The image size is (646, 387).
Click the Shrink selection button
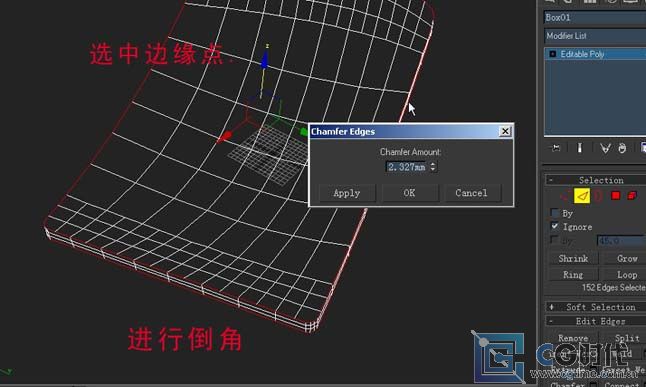(x=573, y=258)
